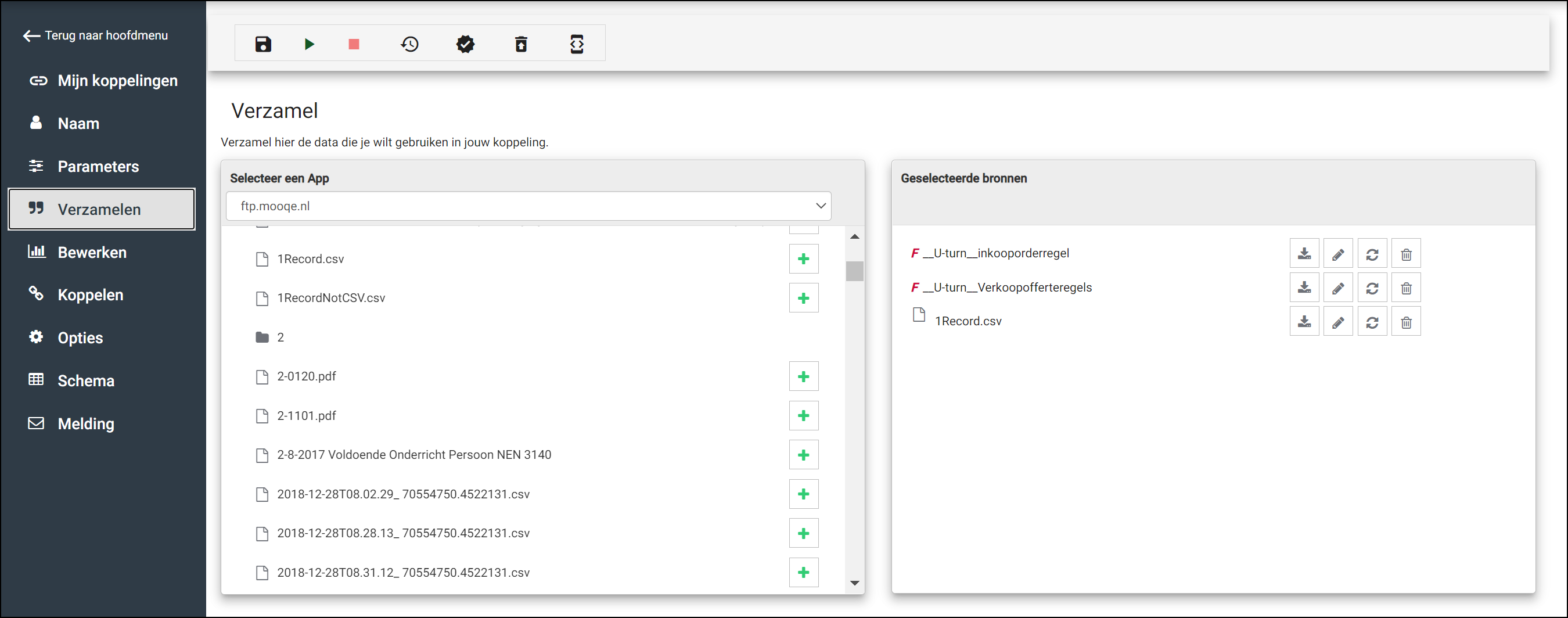Open the history clock icon
The height and width of the screenshot is (618, 1568).
tap(409, 44)
